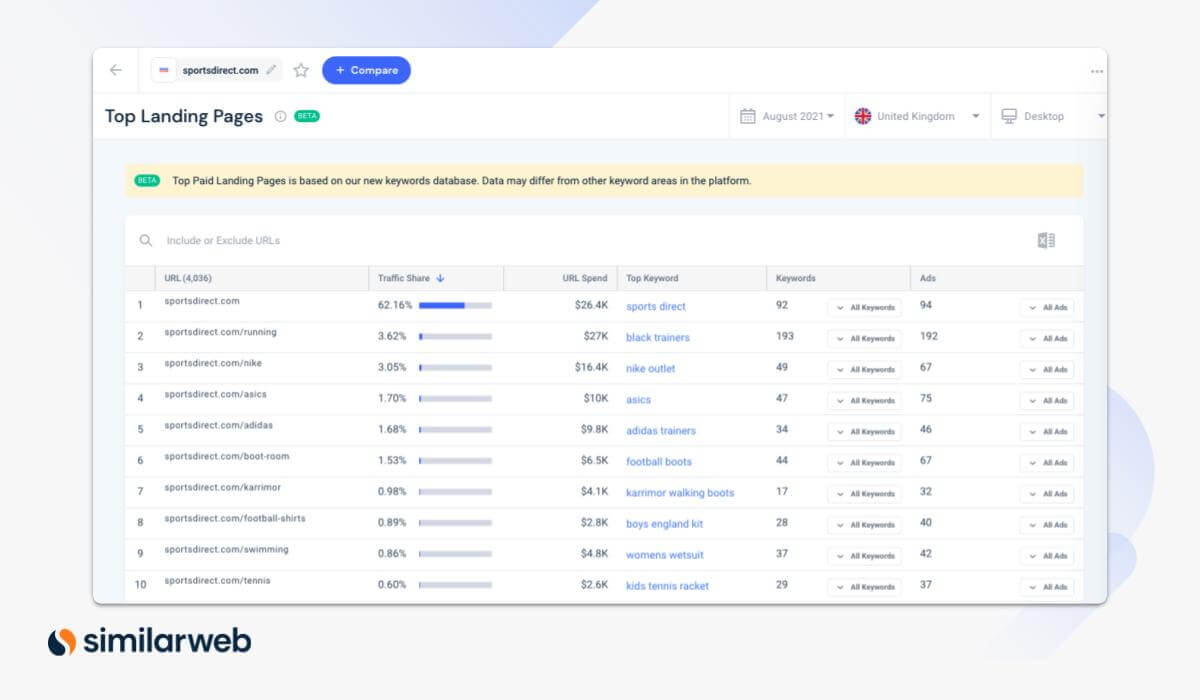Click the search magnifier in the URL filter bar

pos(145,240)
